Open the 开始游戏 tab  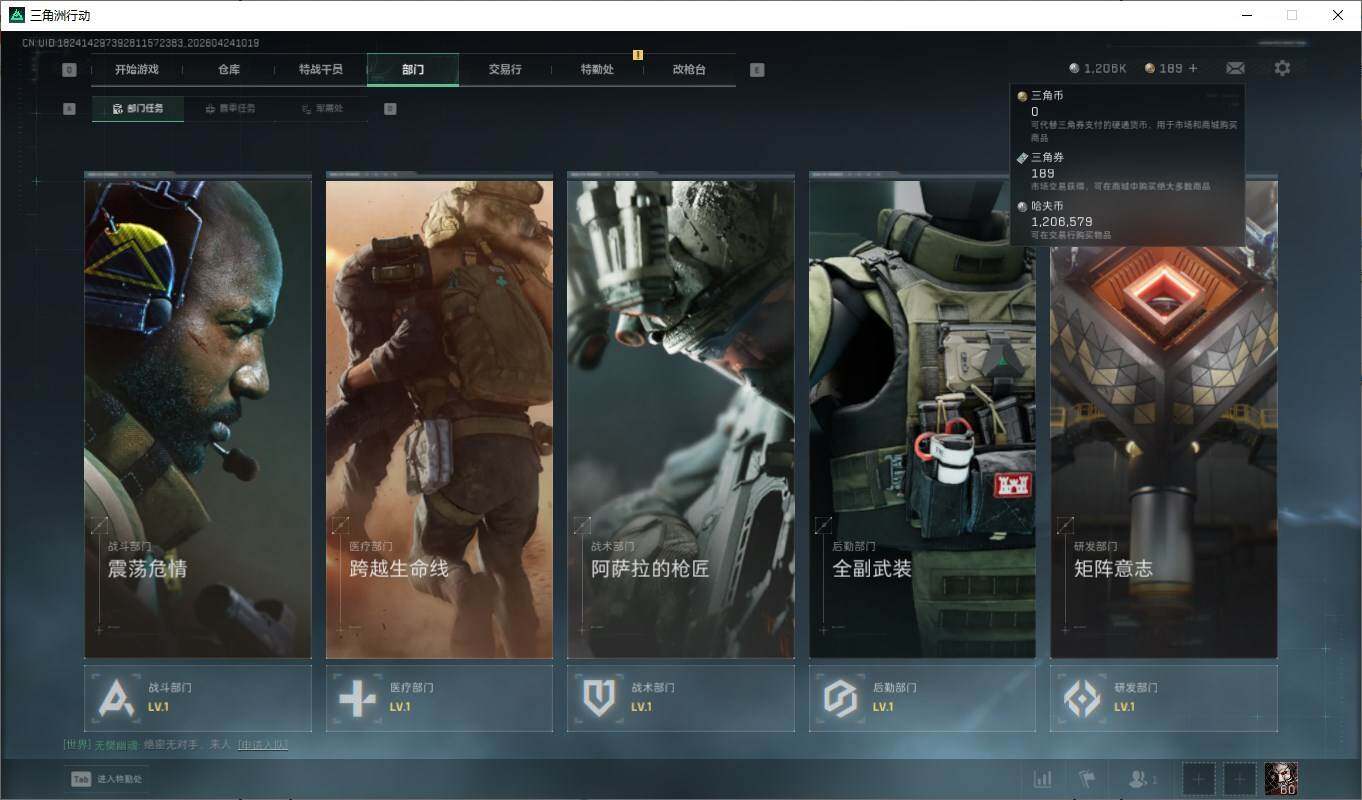(136, 69)
